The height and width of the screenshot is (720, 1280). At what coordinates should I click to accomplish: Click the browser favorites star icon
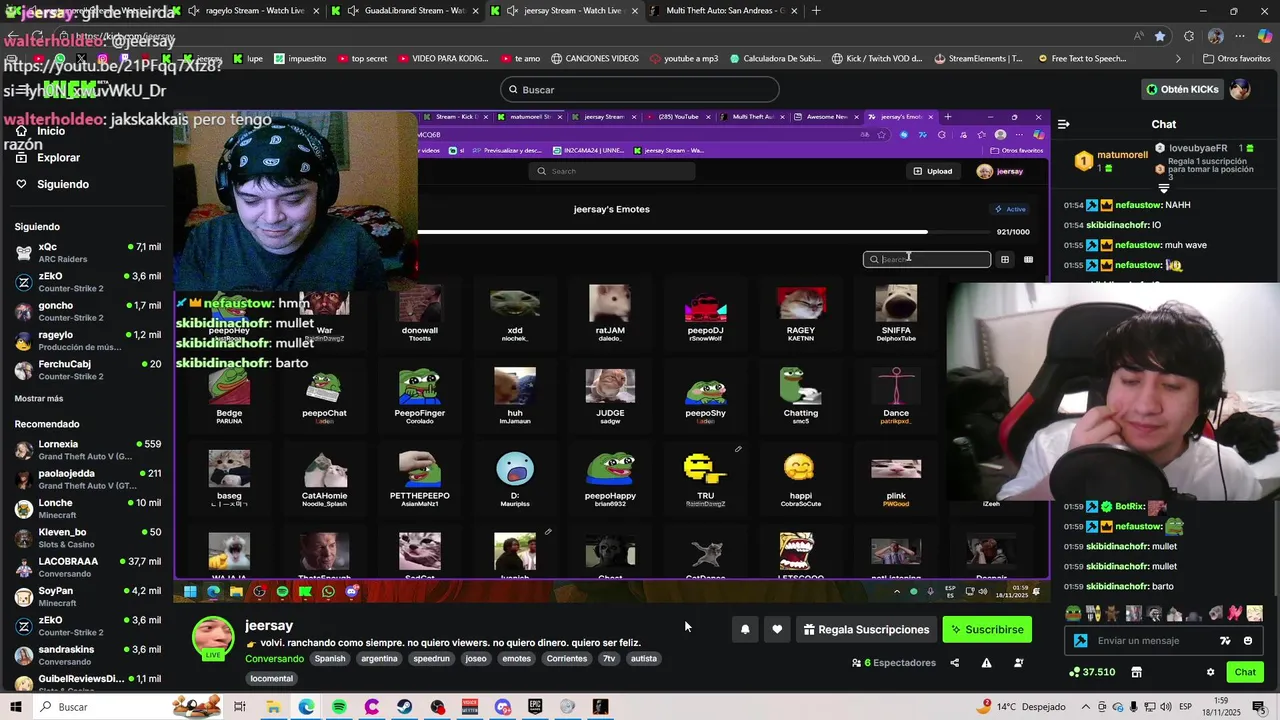pyautogui.click(x=1160, y=36)
